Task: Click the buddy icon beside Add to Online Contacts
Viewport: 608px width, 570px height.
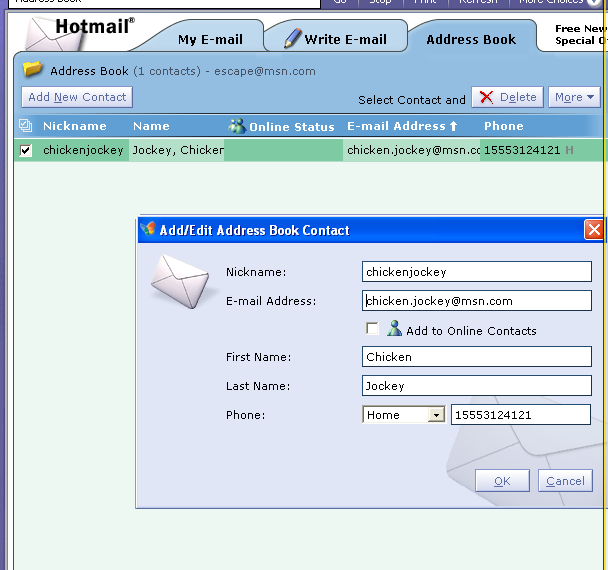Action: pos(394,328)
